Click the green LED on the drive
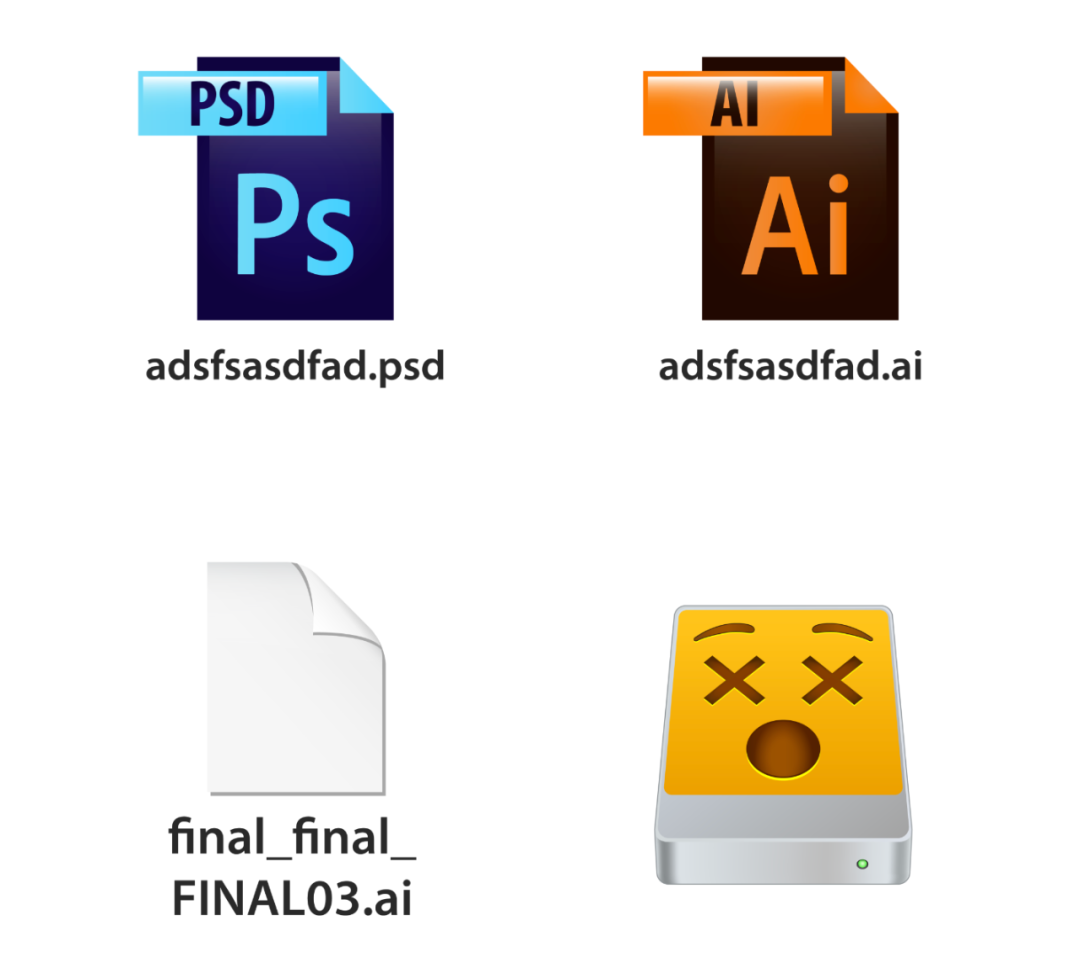Viewport: 1080px width, 980px height. [862, 864]
